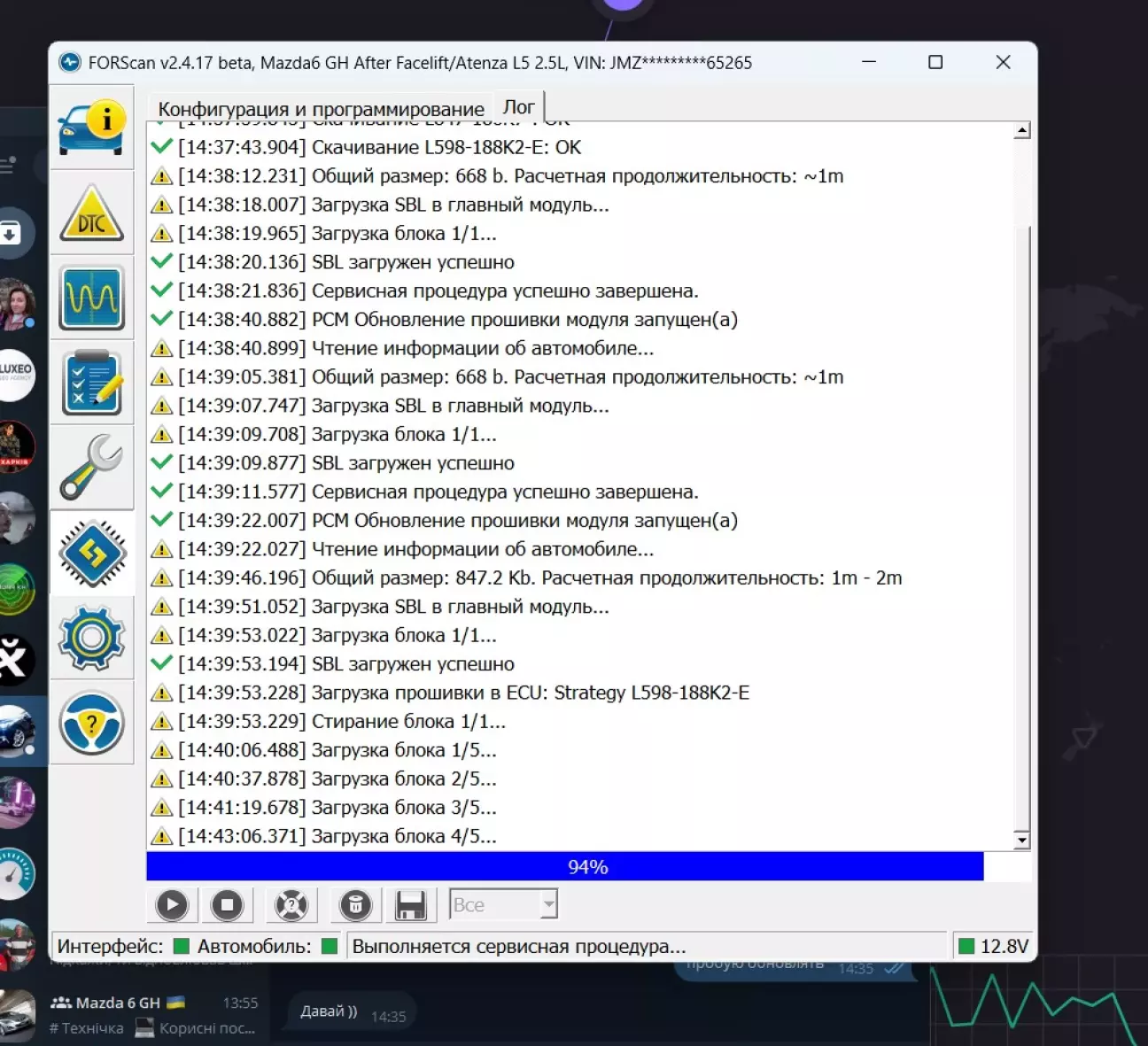Select the "Лог" tab
1148x1046 pixels.
[519, 107]
